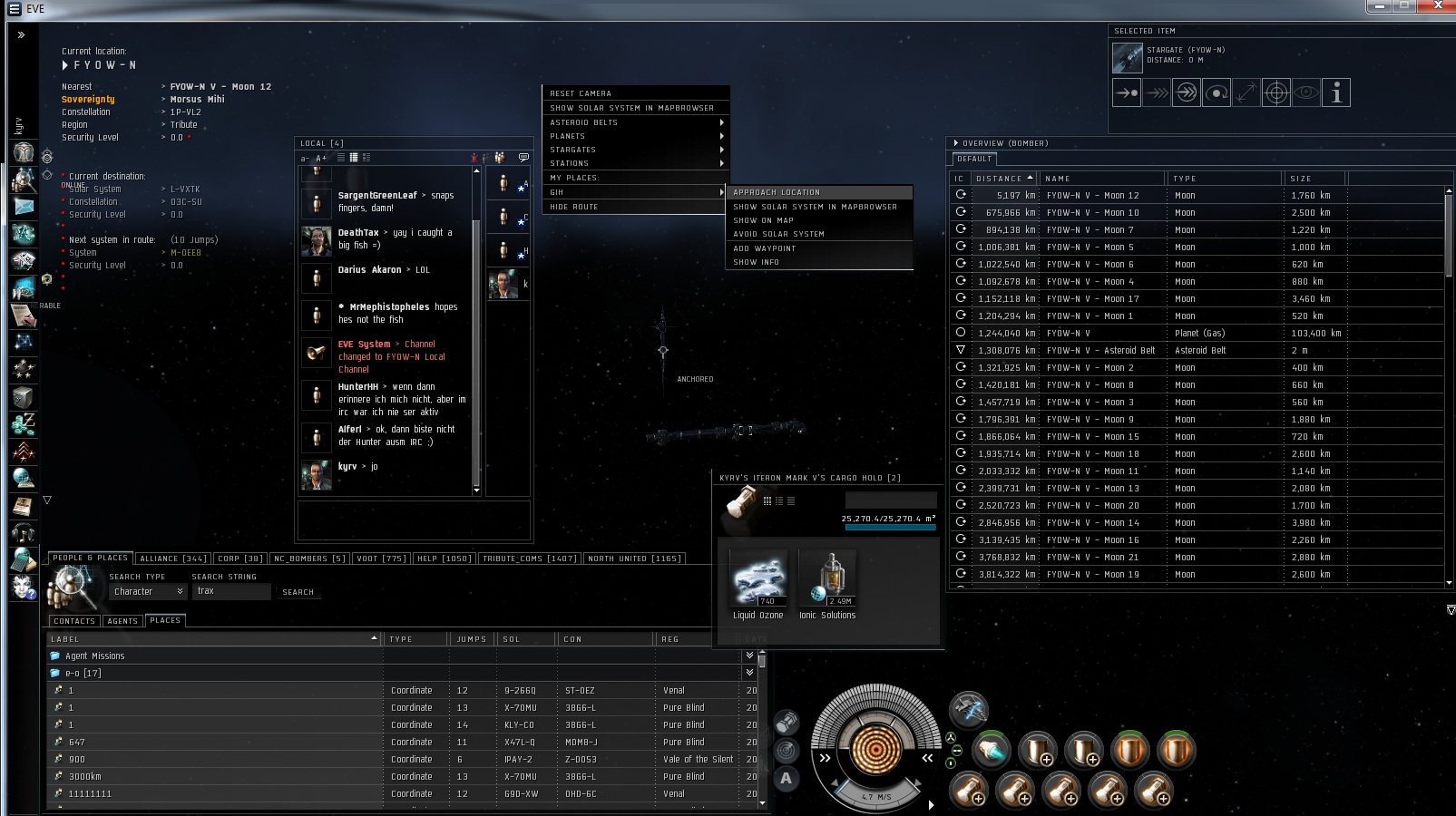Open EVE Mail envelope icon

pyautogui.click(x=24, y=207)
